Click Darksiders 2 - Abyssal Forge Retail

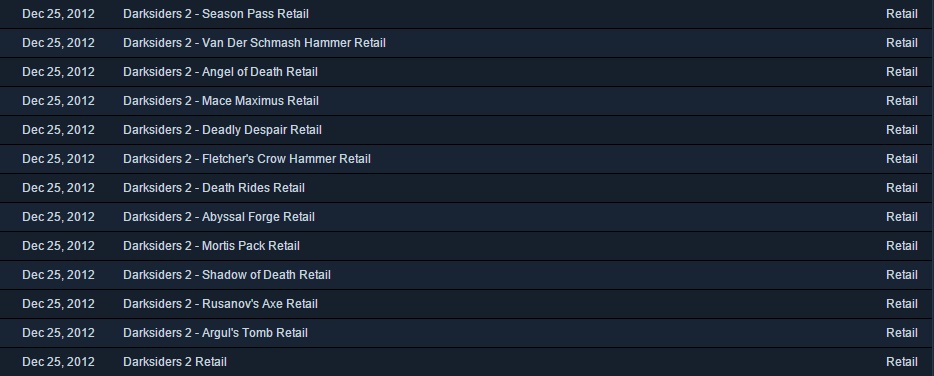(x=219, y=217)
